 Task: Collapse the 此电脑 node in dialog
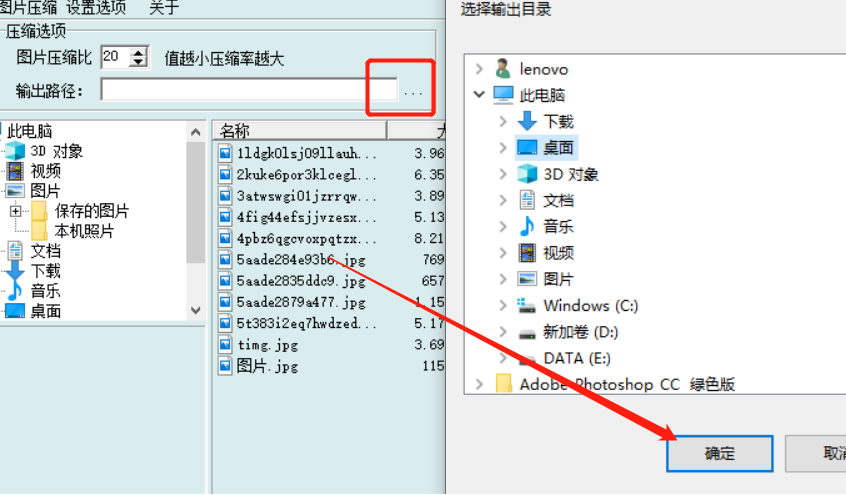[479, 94]
